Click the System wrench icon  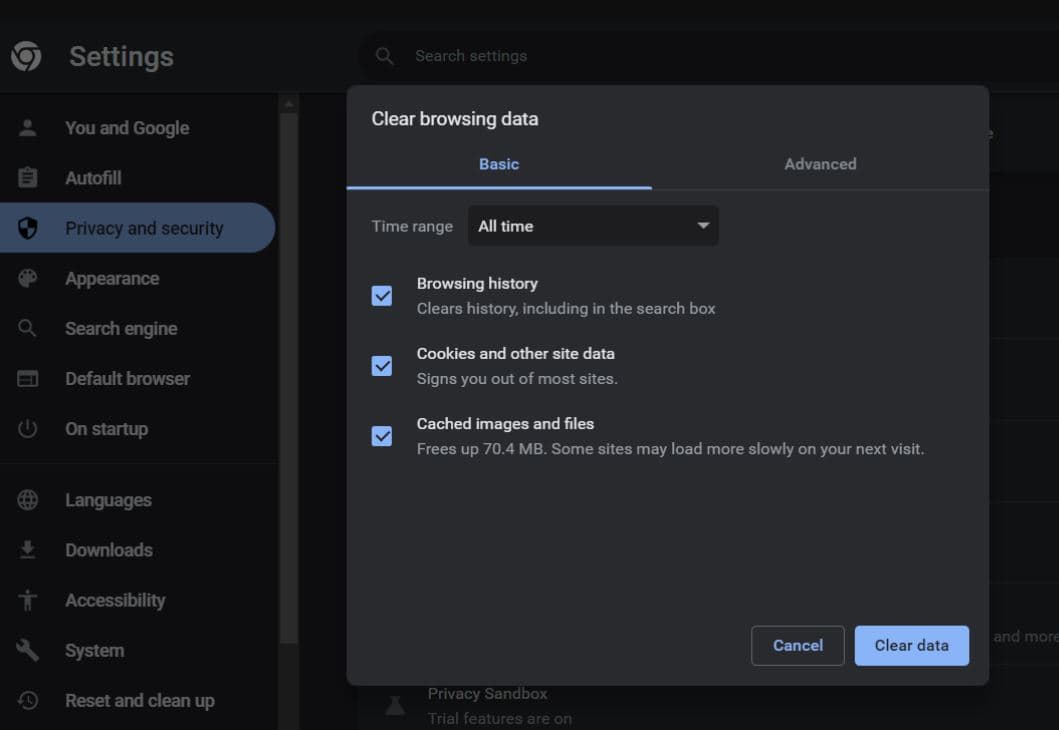click(x=28, y=650)
